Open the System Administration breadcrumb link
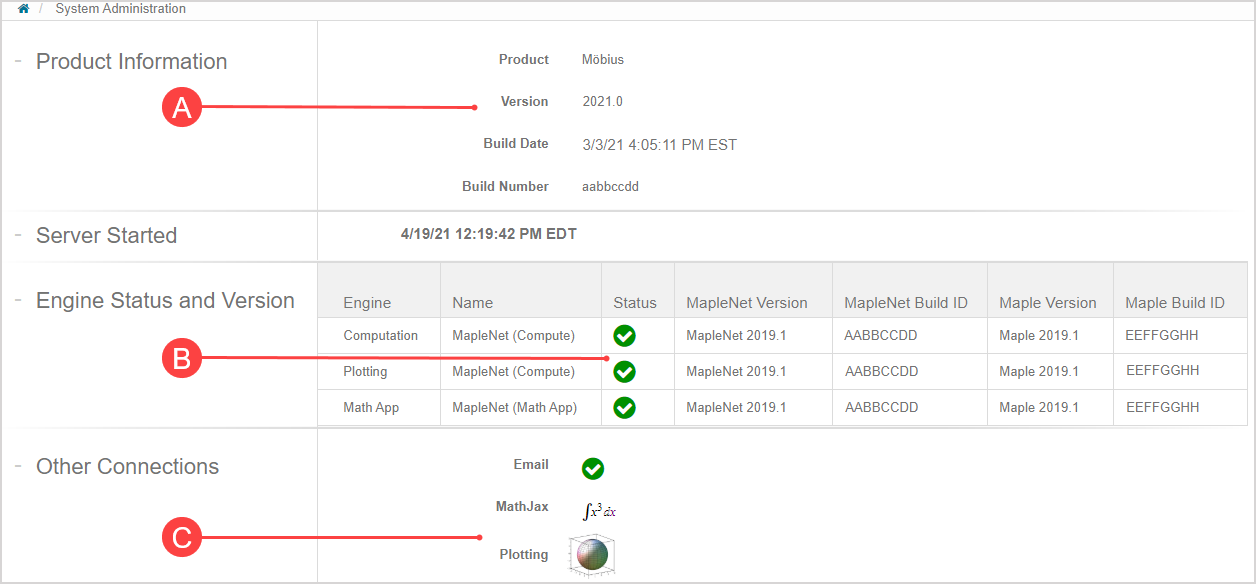Screen dimensions: 1256x584 coord(120,8)
